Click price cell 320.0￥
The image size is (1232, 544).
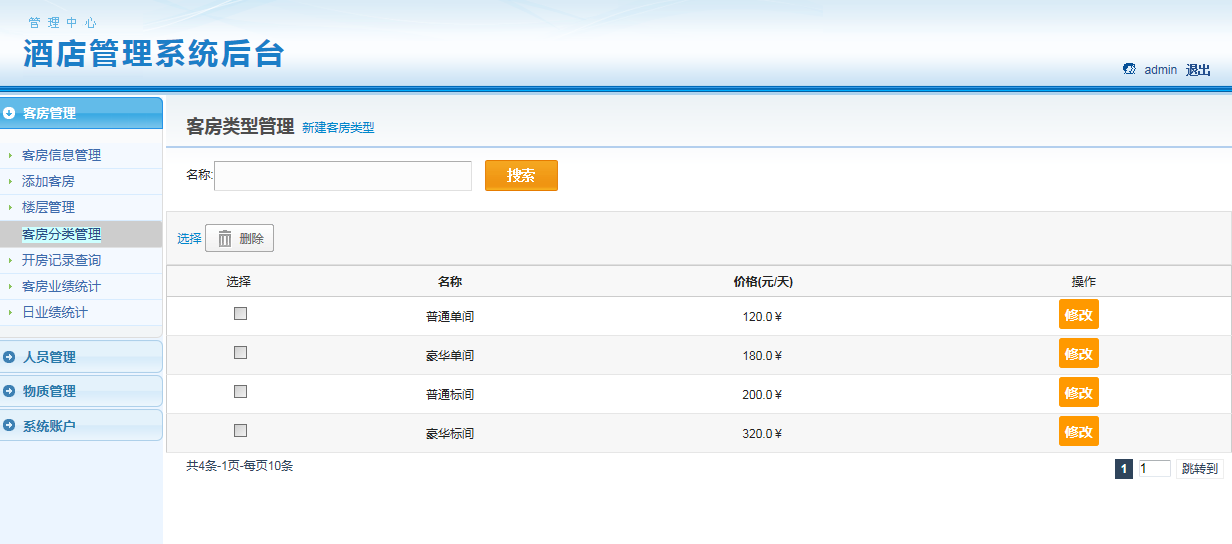click(x=763, y=434)
